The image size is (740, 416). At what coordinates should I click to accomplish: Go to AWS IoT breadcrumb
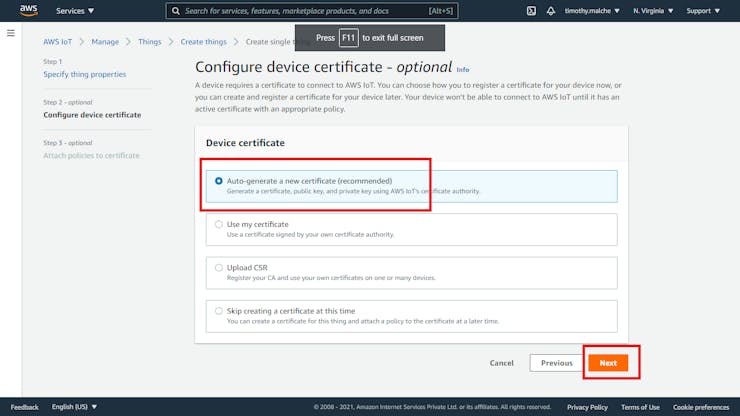[58, 42]
